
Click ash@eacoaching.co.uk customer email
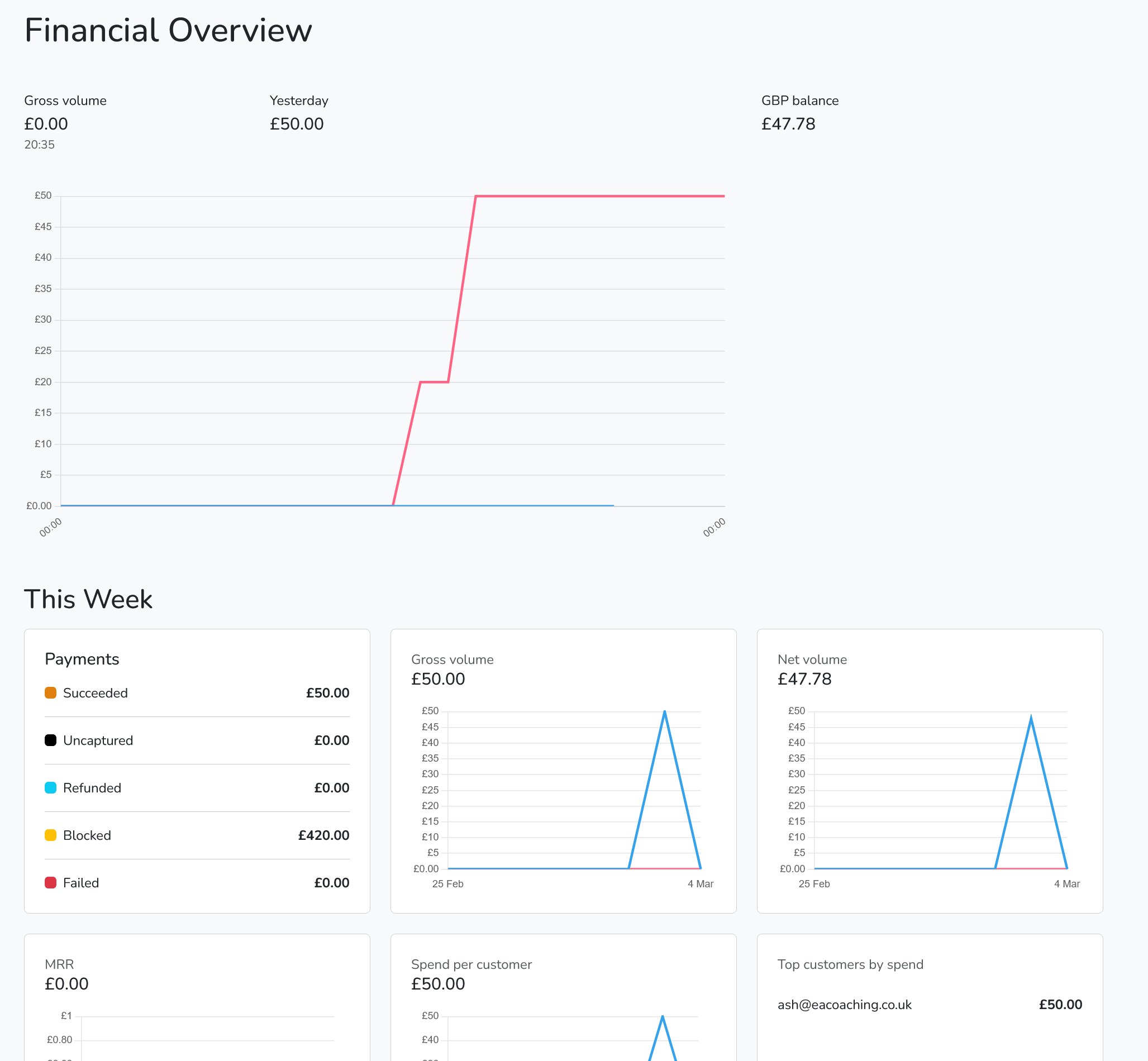coord(844,1005)
